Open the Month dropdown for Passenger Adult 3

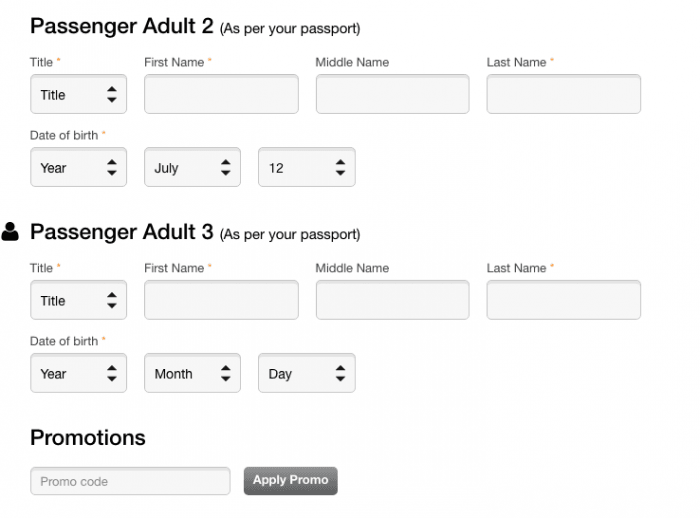192,374
